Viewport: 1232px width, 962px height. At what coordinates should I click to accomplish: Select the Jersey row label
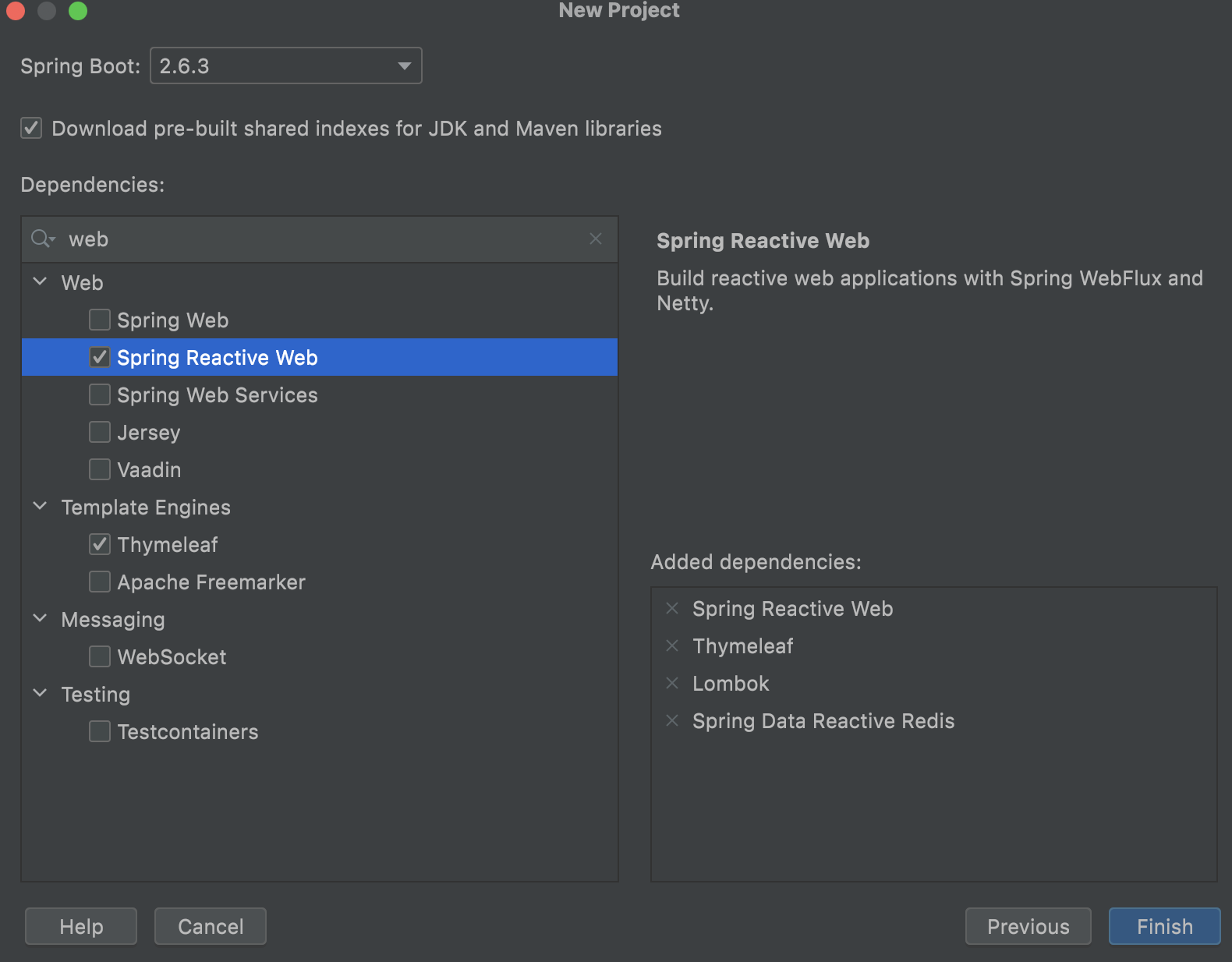point(149,433)
